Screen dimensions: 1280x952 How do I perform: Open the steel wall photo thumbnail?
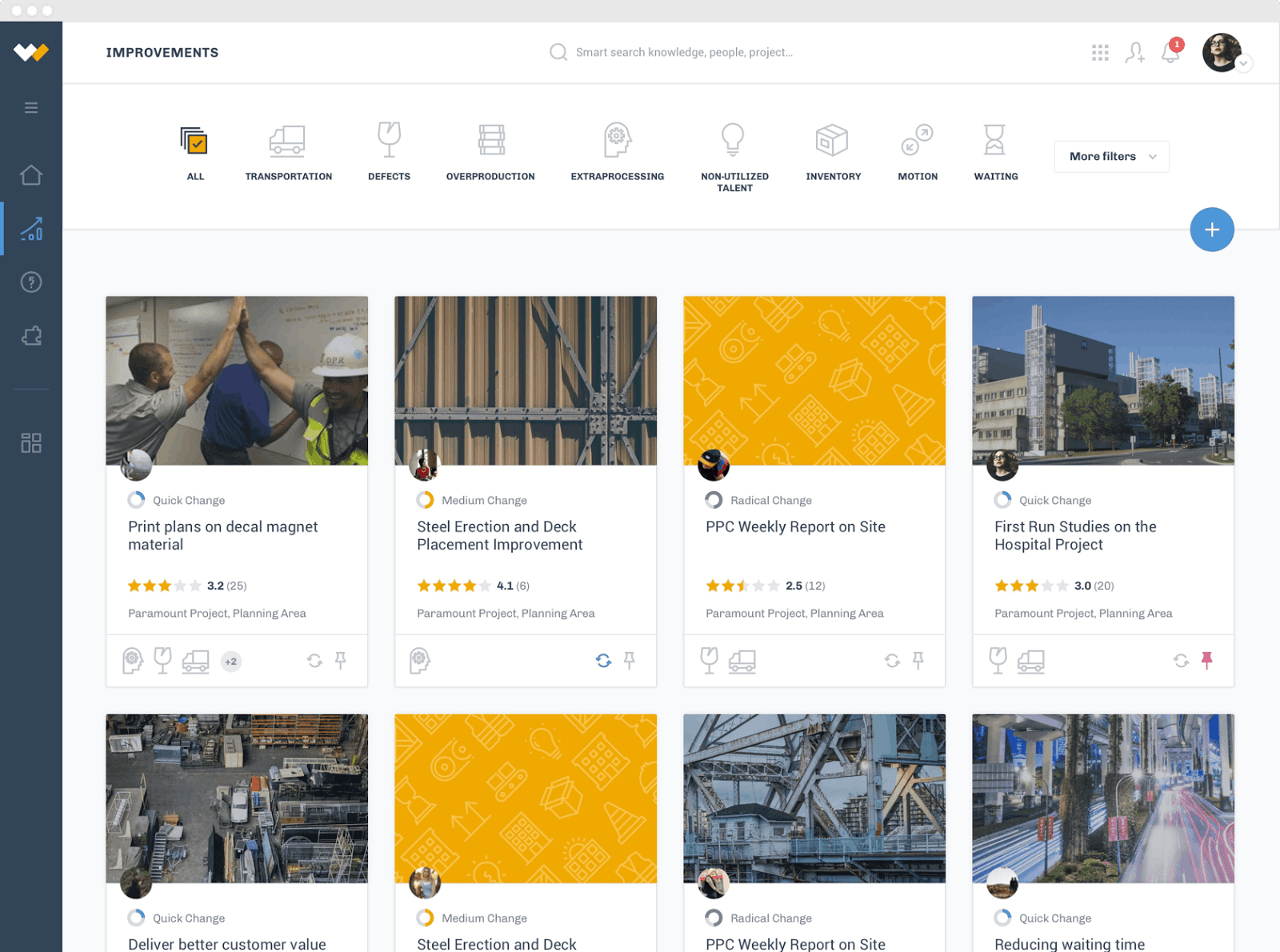pos(526,381)
